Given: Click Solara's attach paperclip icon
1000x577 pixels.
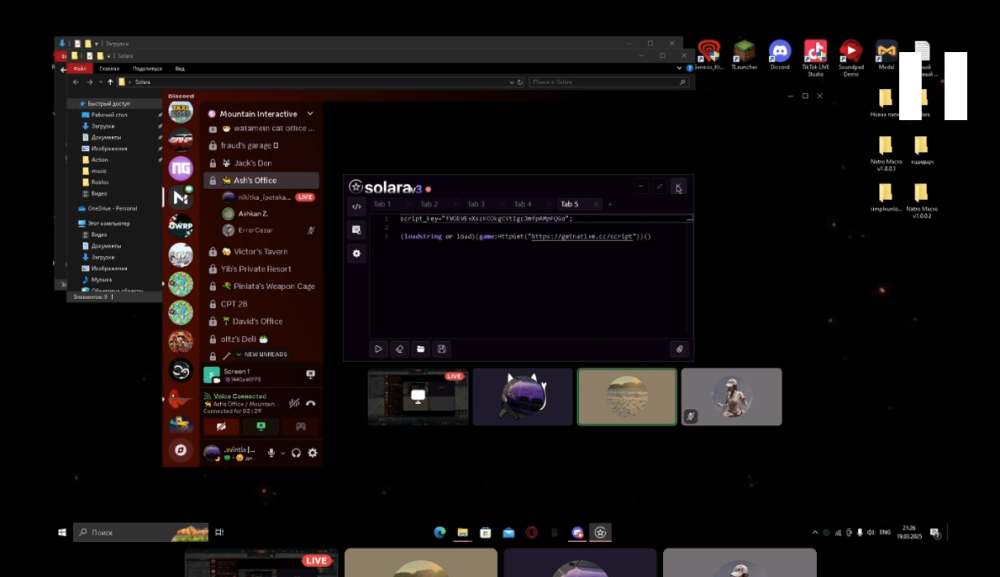Looking at the screenshot, I should (x=679, y=349).
